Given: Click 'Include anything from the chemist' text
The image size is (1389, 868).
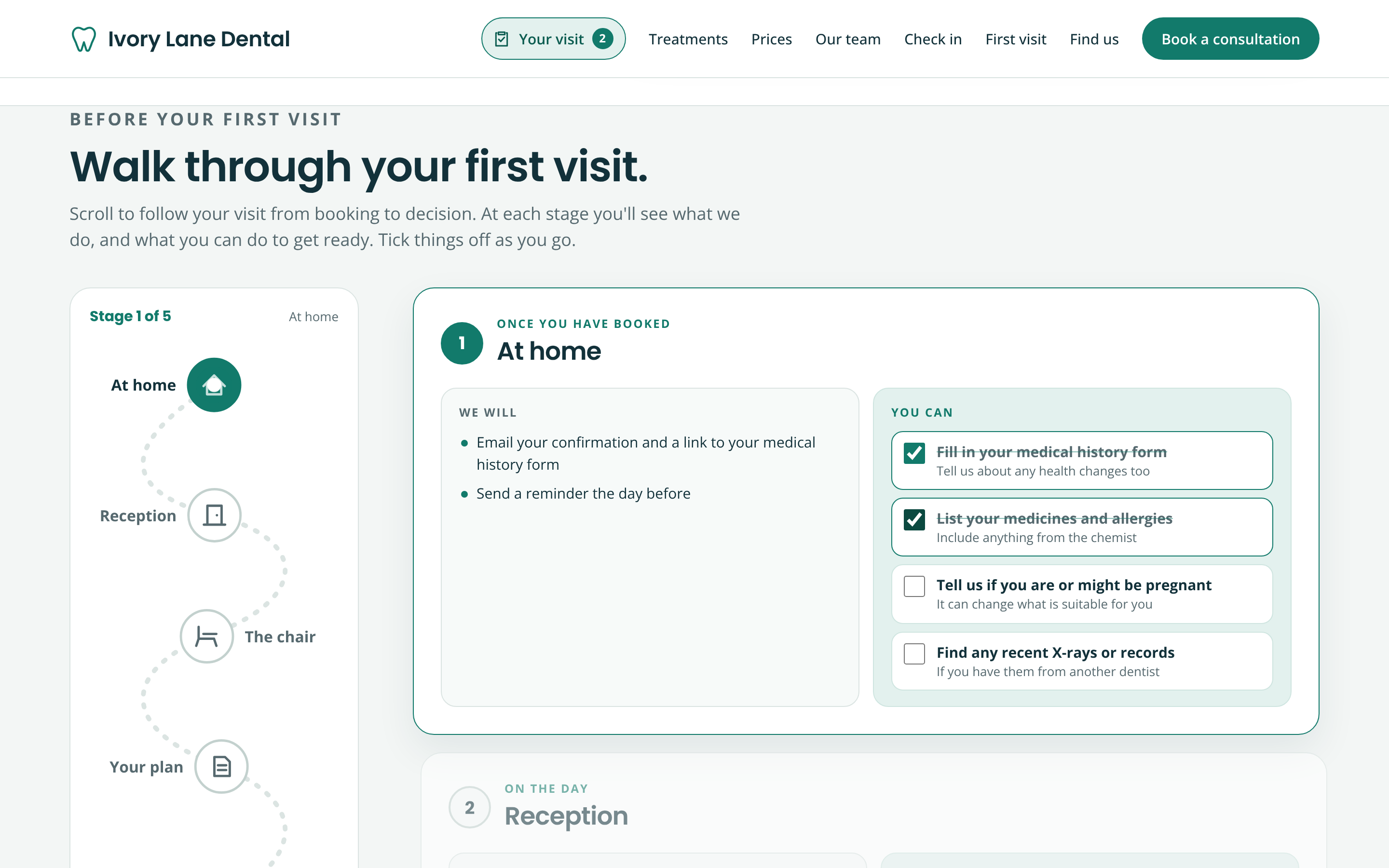Looking at the screenshot, I should [x=1036, y=538].
